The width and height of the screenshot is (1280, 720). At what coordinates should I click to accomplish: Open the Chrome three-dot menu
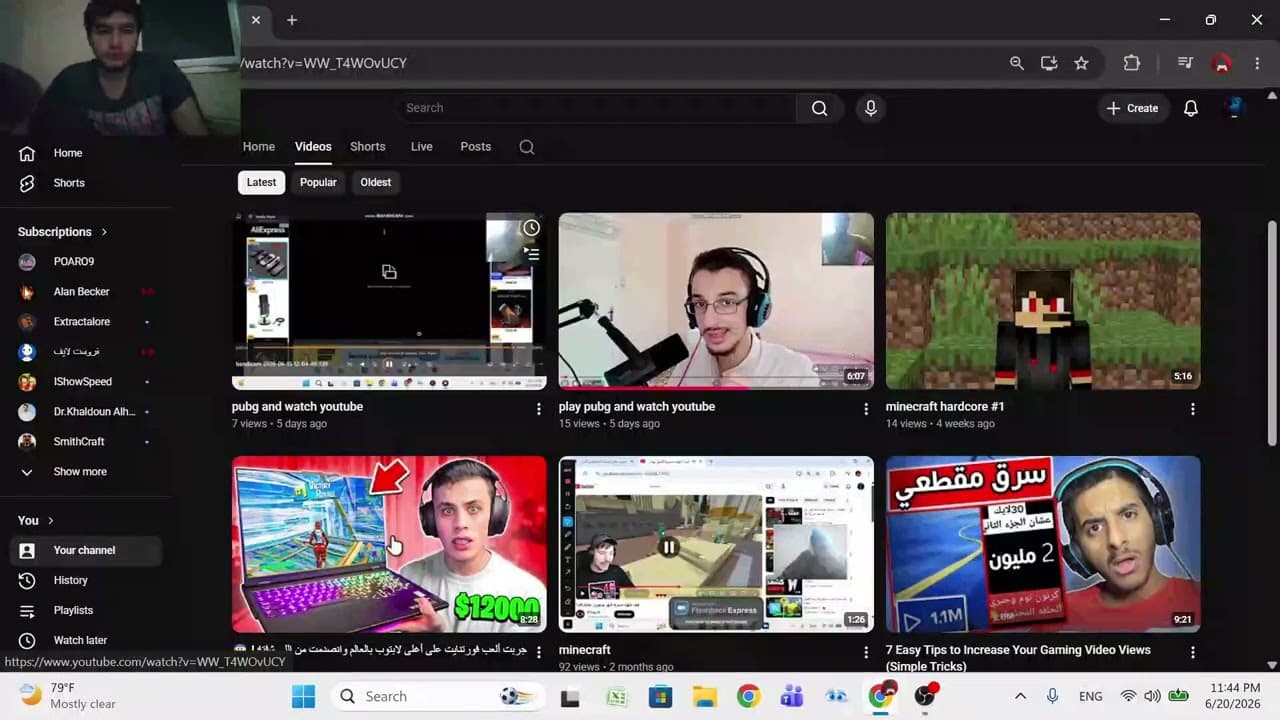(x=1257, y=63)
